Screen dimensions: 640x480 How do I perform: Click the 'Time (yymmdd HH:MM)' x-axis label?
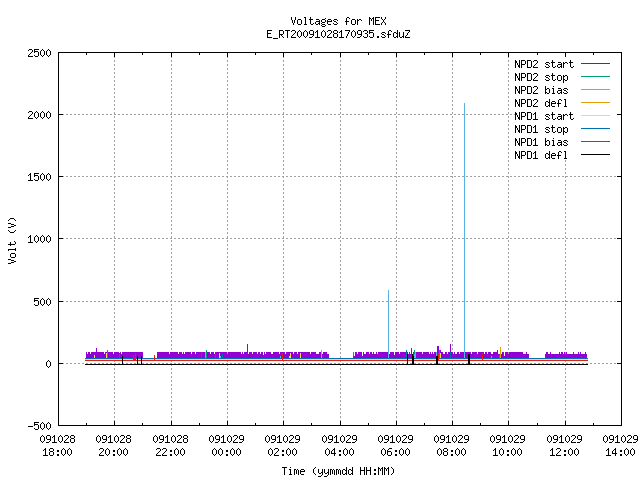click(338, 471)
